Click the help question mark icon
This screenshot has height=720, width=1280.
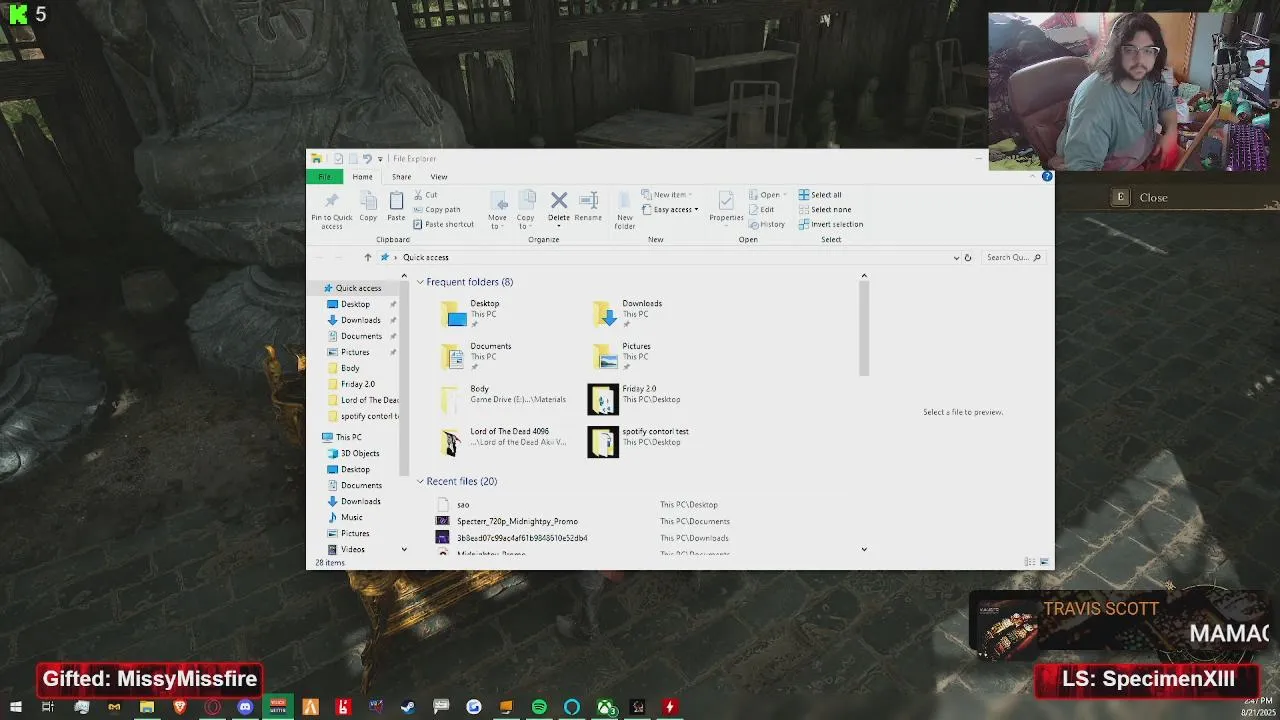pyautogui.click(x=1047, y=176)
